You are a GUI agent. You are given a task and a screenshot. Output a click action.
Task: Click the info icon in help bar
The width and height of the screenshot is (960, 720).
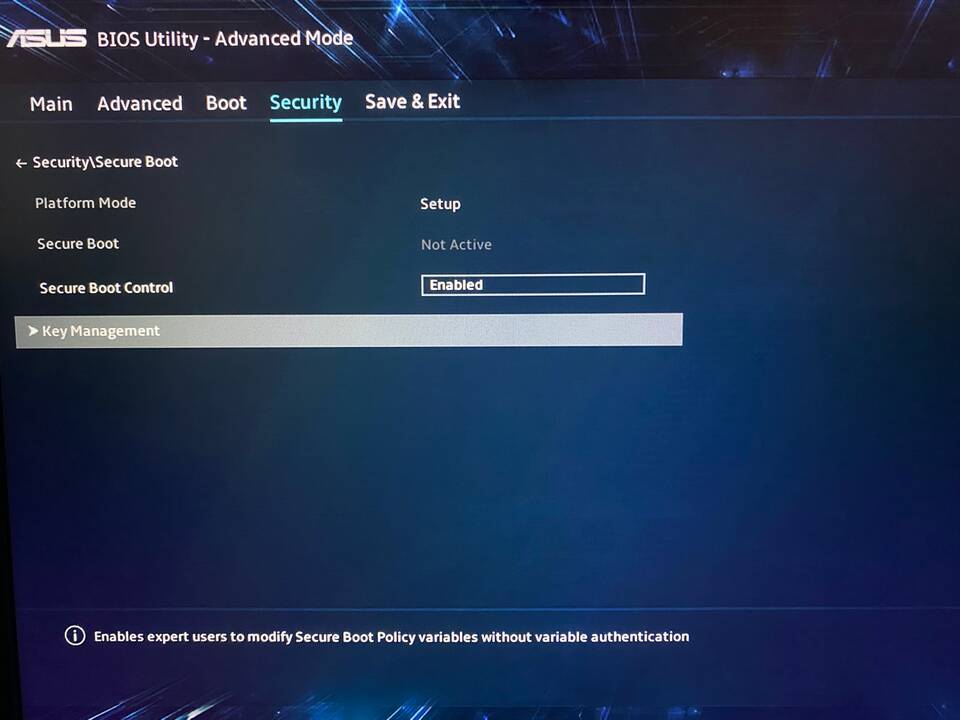(x=75, y=636)
